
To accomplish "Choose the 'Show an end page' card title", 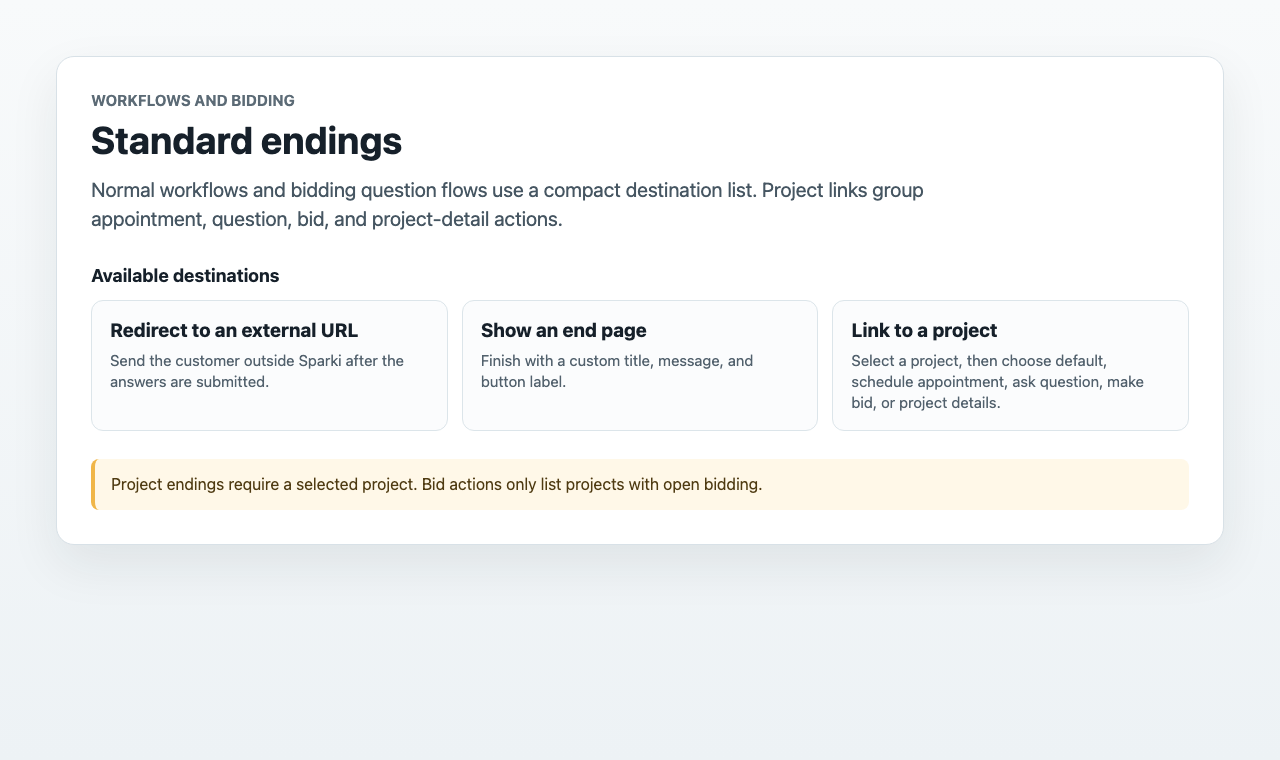I will pyautogui.click(x=564, y=330).
